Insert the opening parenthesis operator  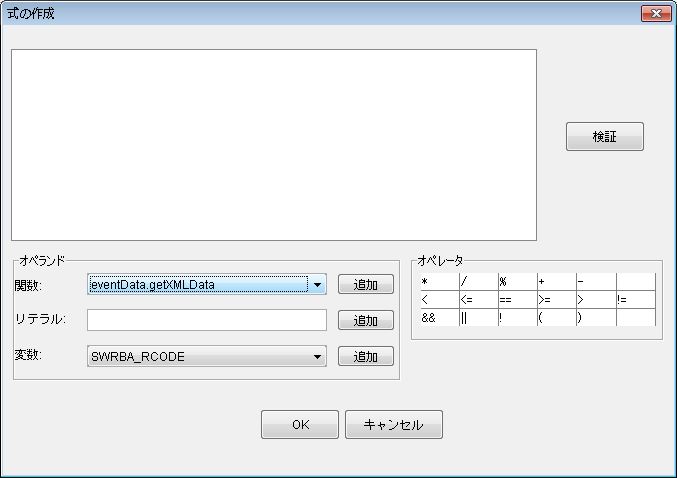(557, 318)
